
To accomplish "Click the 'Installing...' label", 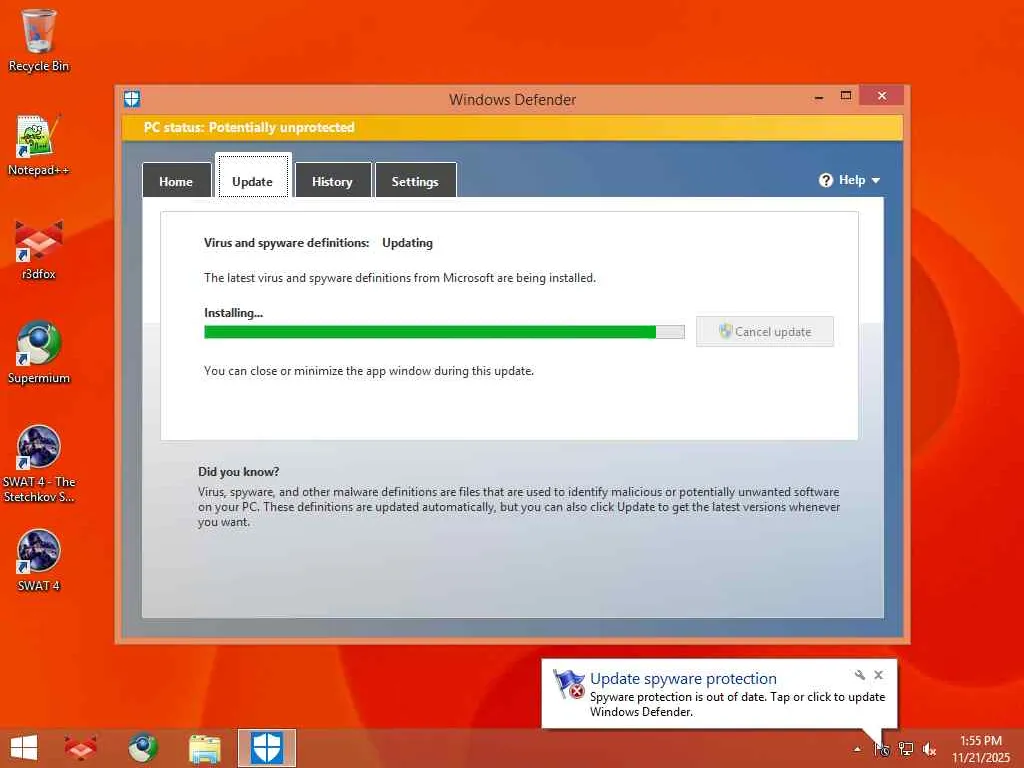I will (x=233, y=313).
